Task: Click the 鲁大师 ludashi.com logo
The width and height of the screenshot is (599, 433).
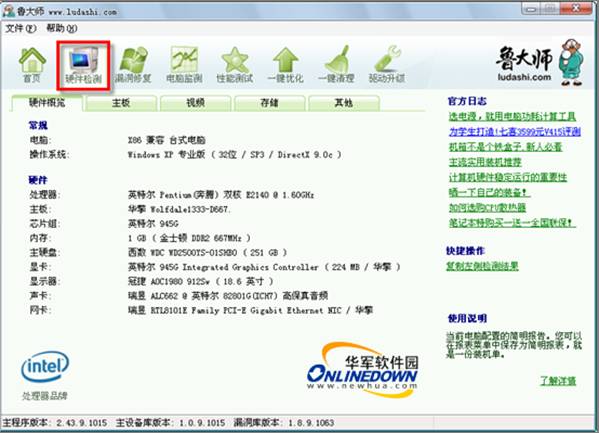Action: tap(540, 62)
